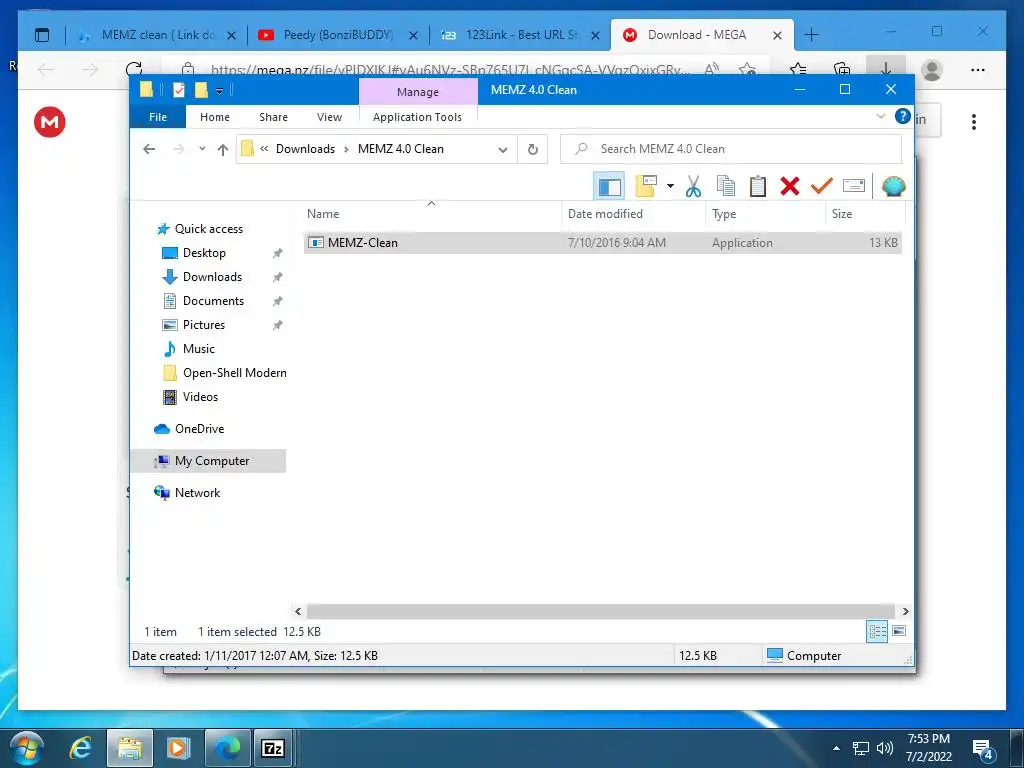Open Classic Explorer shell settings icon
The width and height of the screenshot is (1024, 768).
point(893,187)
